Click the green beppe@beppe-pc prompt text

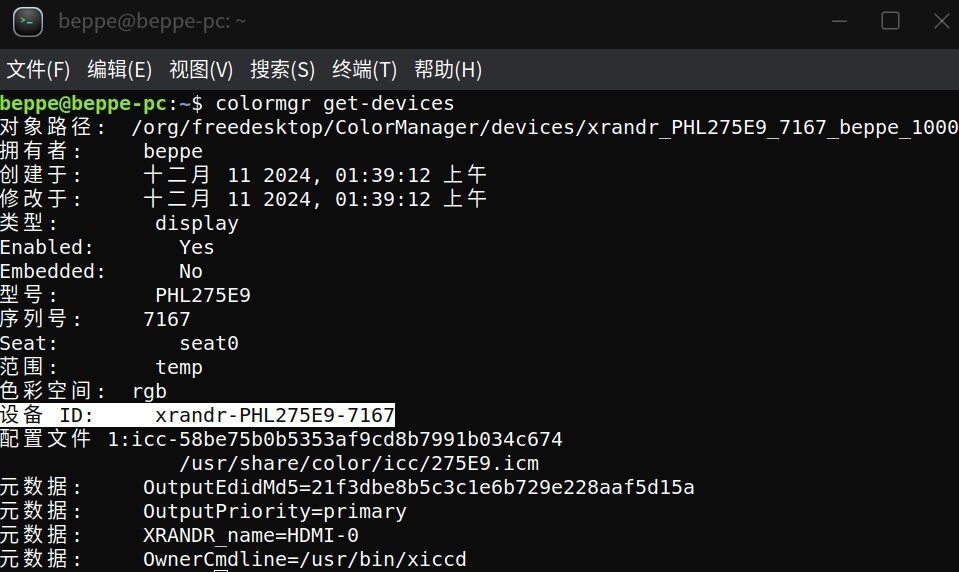pos(83,103)
